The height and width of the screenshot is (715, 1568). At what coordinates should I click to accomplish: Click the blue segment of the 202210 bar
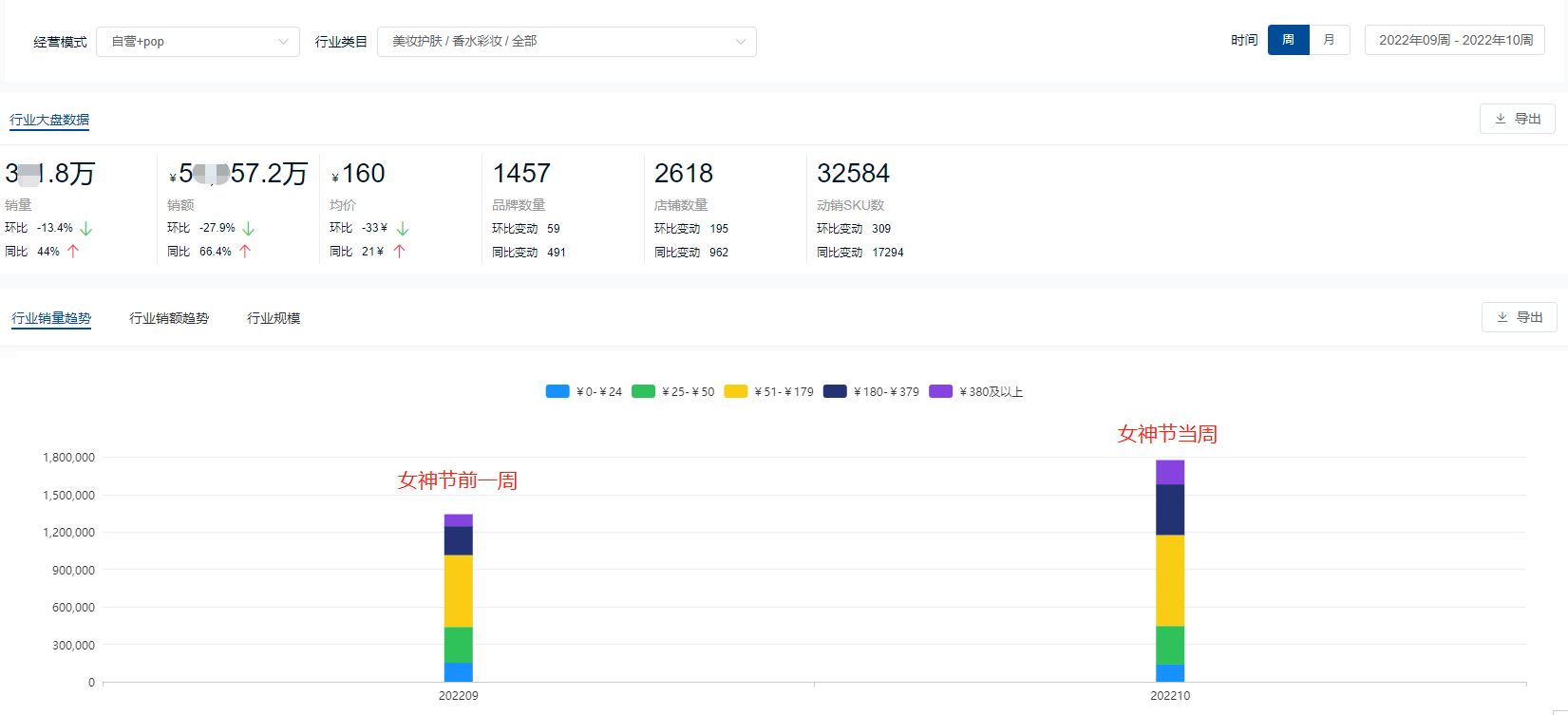pos(1170,673)
